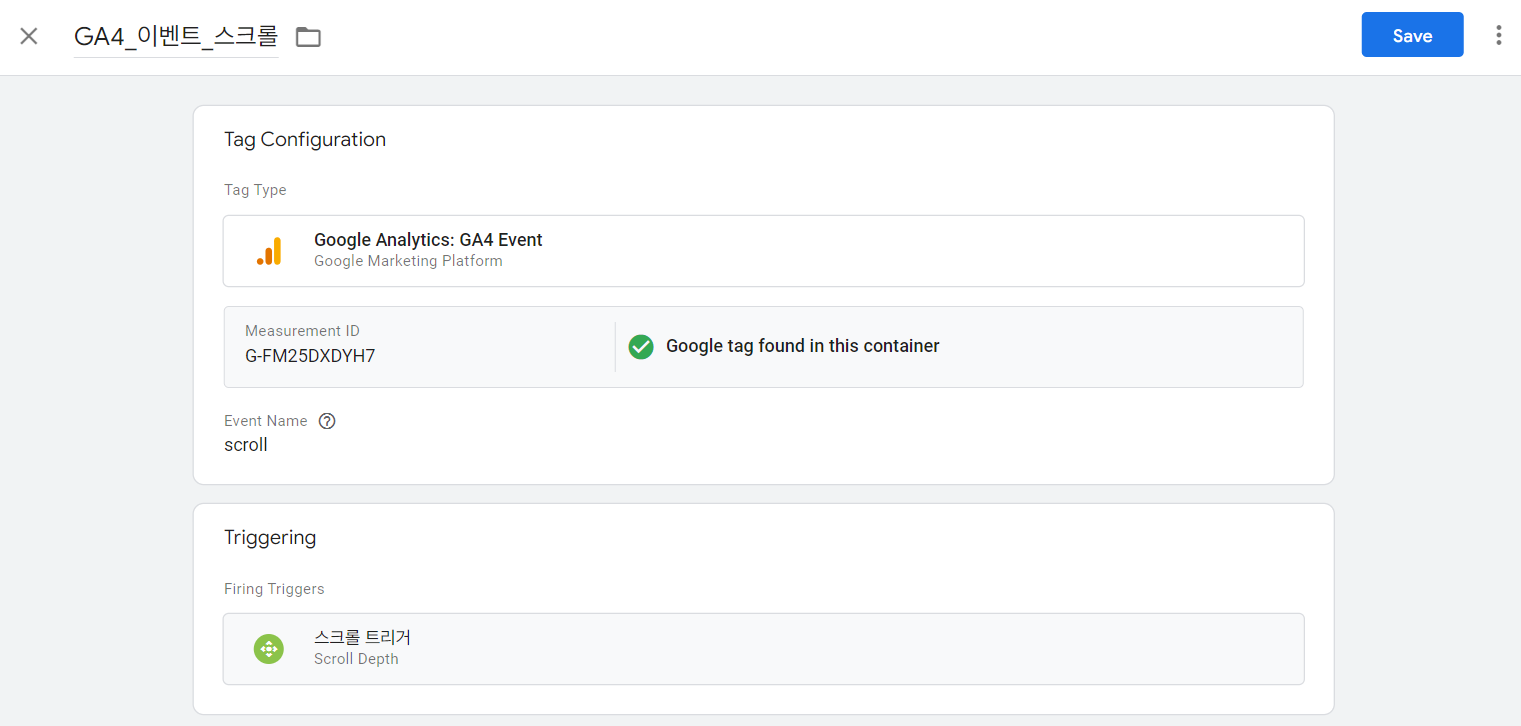Open the 스크롤 트리거 firing trigger
Viewport: 1521px width, 726px height.
coord(763,649)
